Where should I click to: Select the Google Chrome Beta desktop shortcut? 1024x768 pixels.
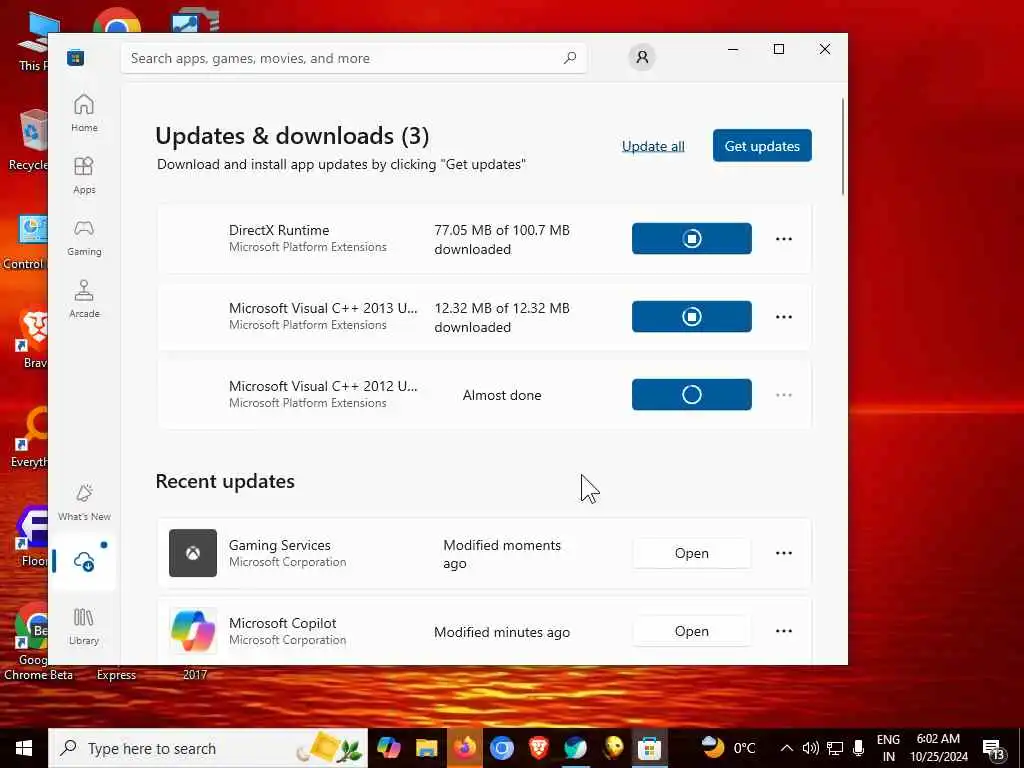point(34,643)
